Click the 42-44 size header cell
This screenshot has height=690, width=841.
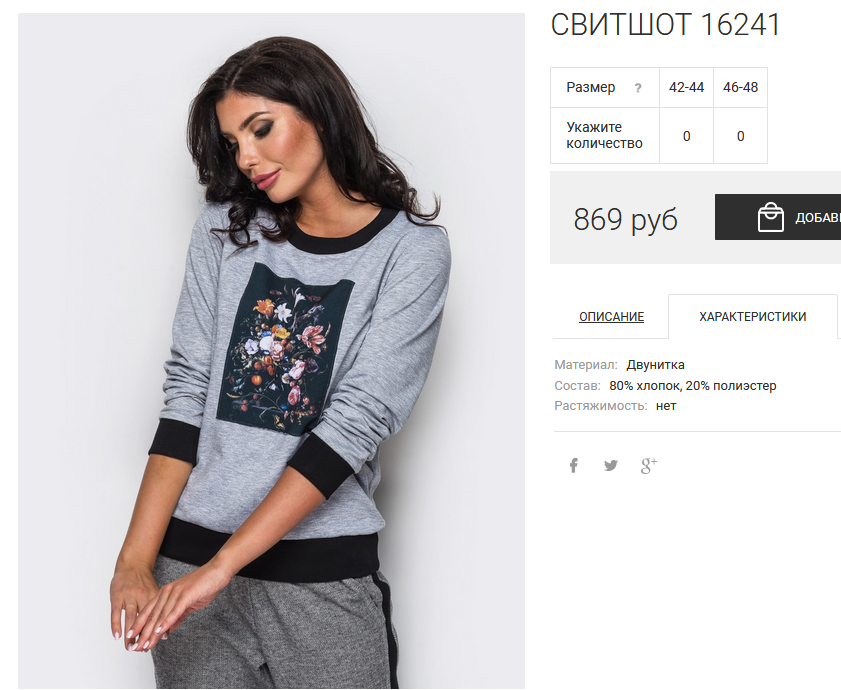686,87
